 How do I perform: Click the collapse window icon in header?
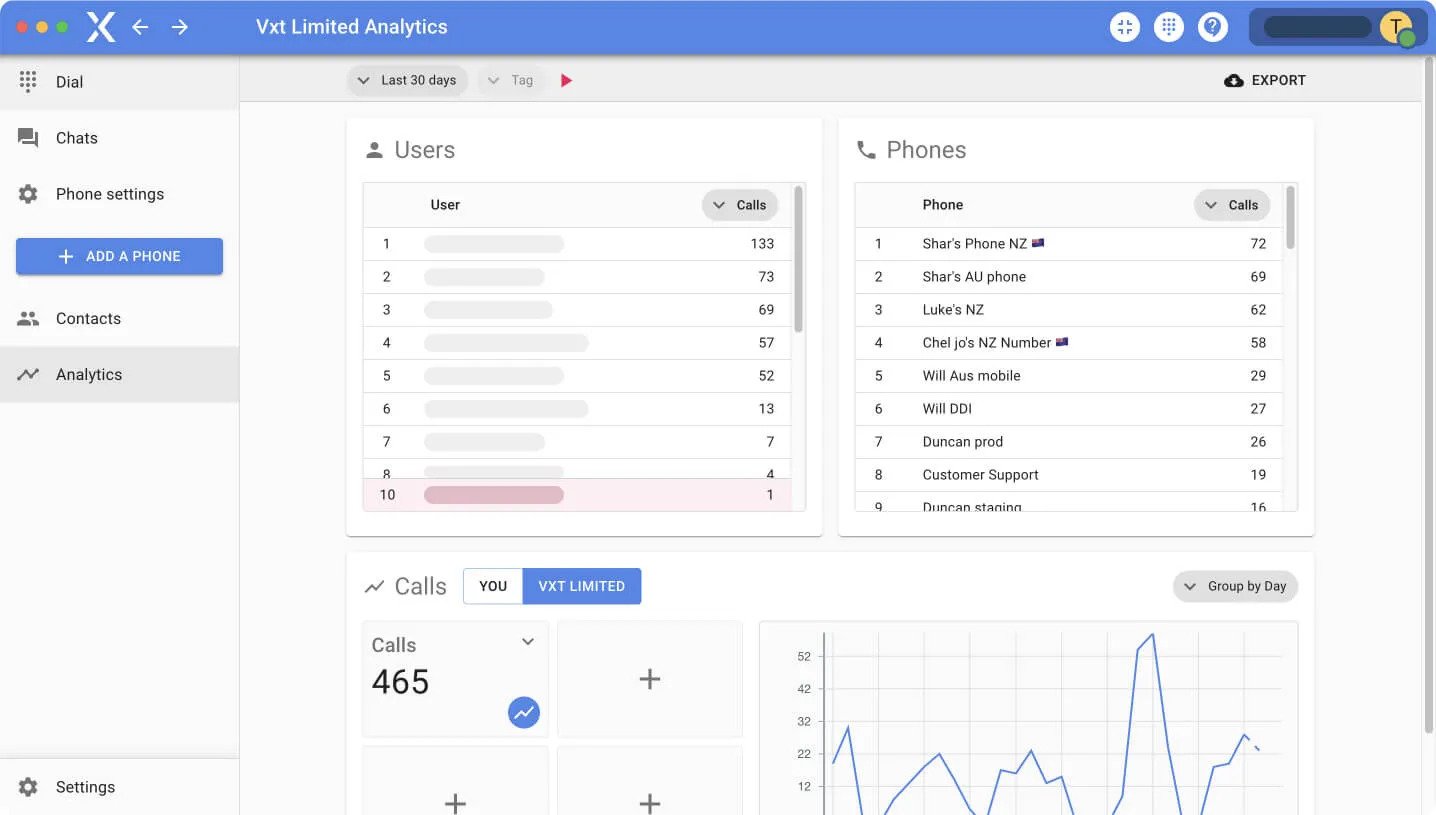point(1125,27)
